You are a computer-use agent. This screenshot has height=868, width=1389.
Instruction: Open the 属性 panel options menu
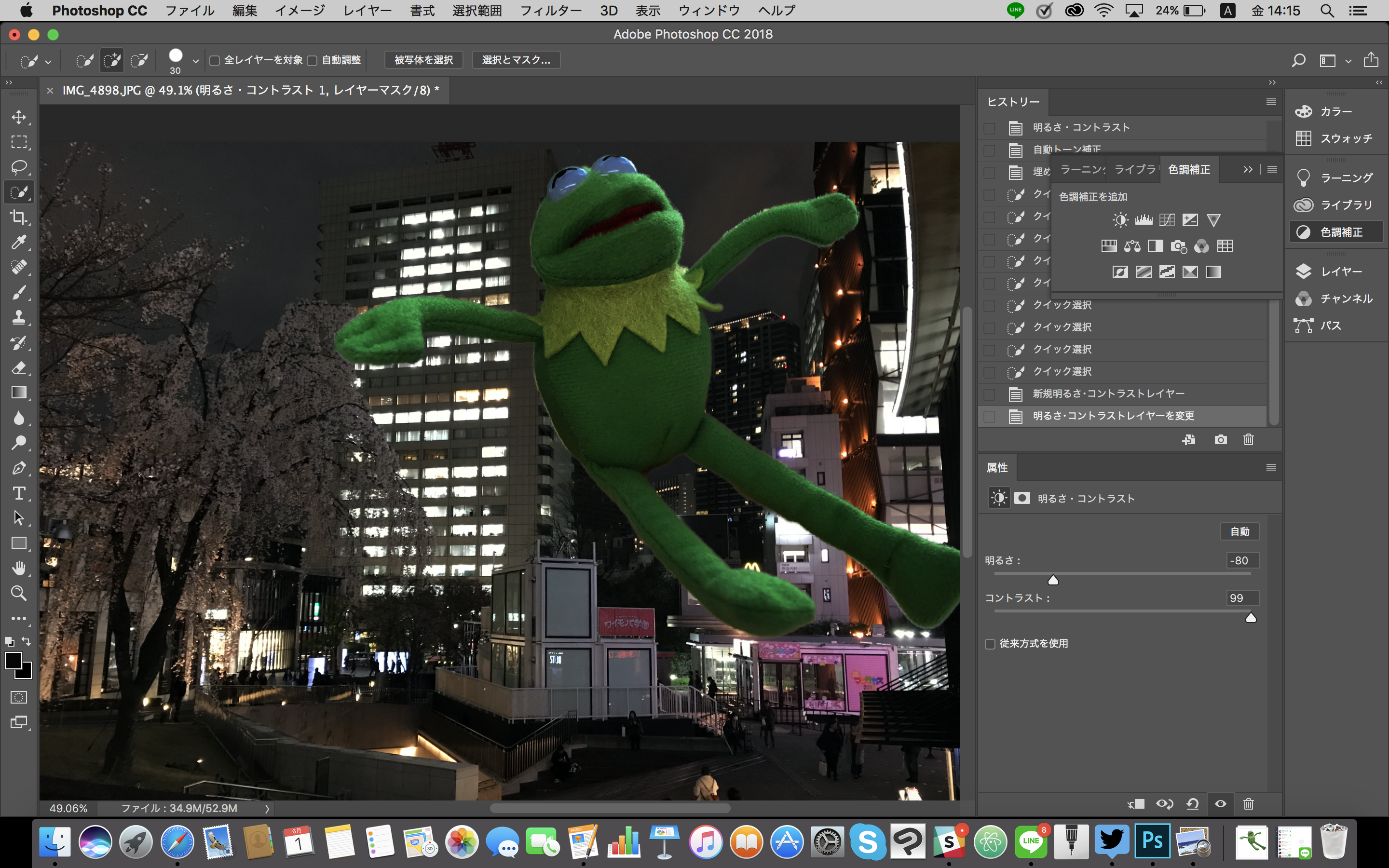[1271, 468]
